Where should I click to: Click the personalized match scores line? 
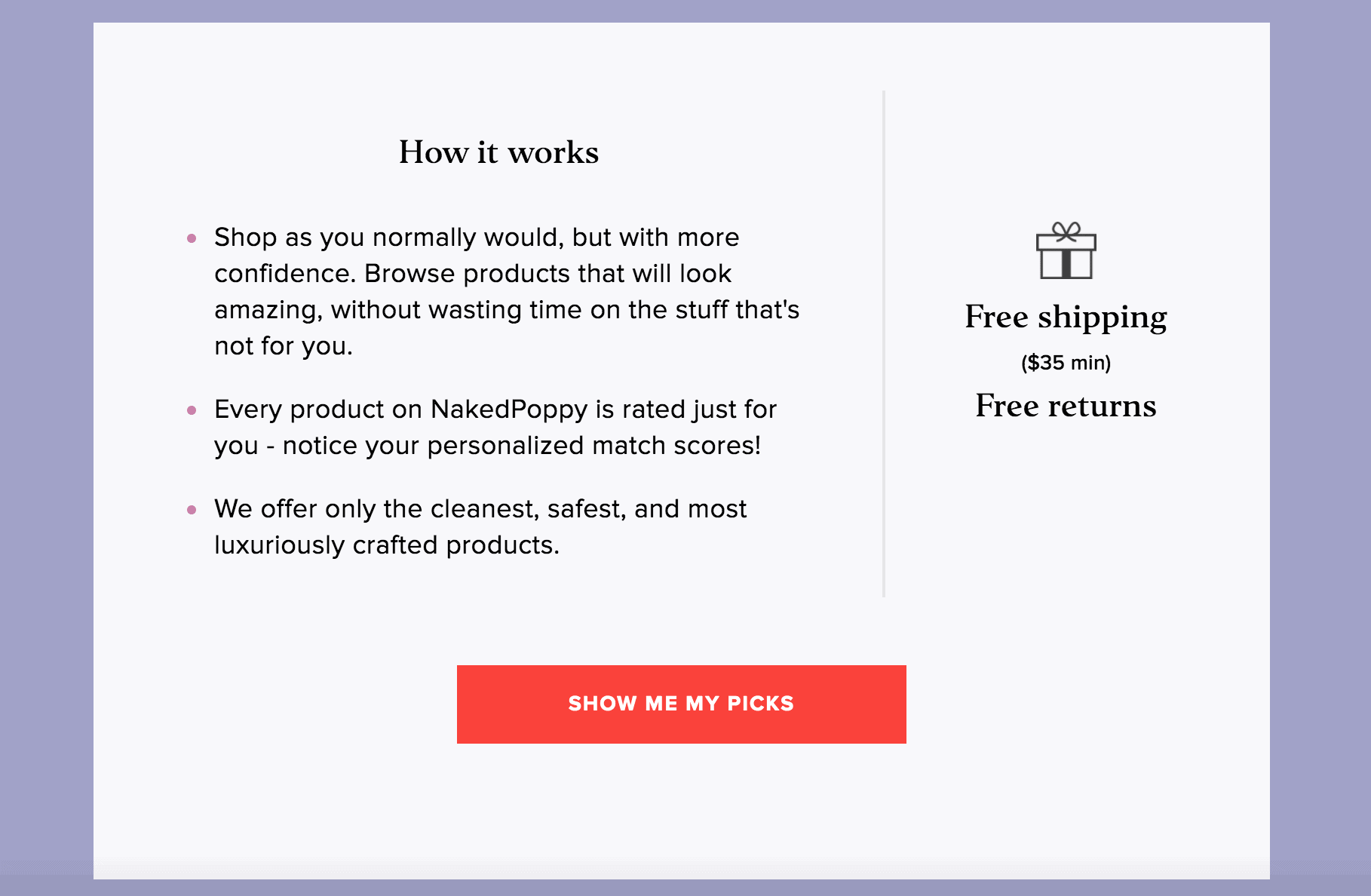(x=488, y=445)
